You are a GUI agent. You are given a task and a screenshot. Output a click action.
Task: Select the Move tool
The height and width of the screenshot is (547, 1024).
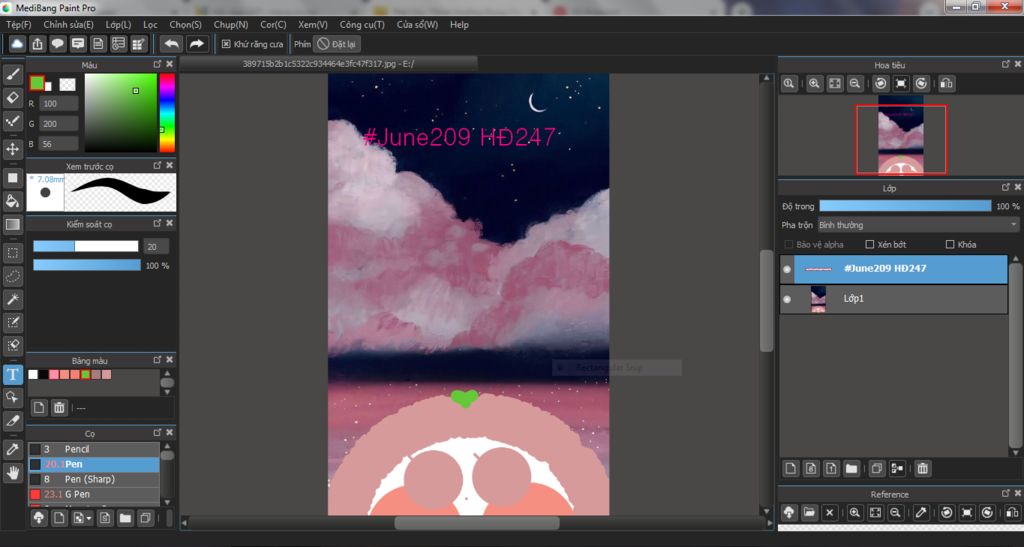[x=12, y=149]
